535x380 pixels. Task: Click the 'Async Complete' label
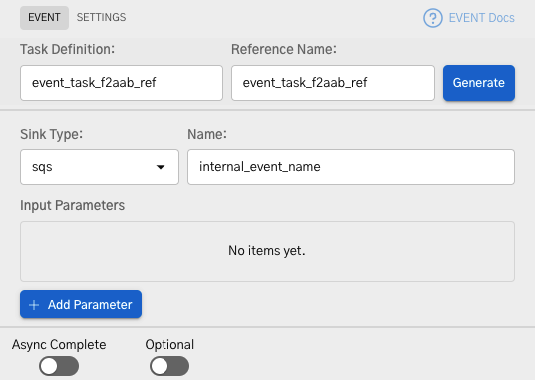(59, 345)
